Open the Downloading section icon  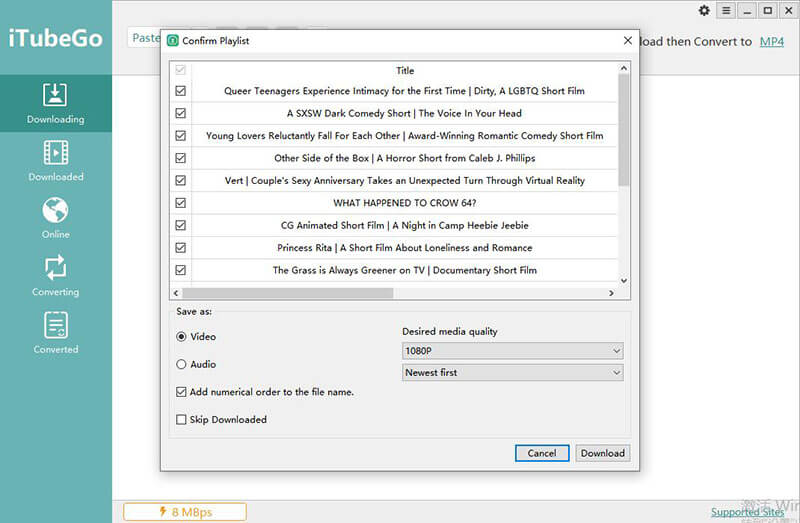click(55, 95)
